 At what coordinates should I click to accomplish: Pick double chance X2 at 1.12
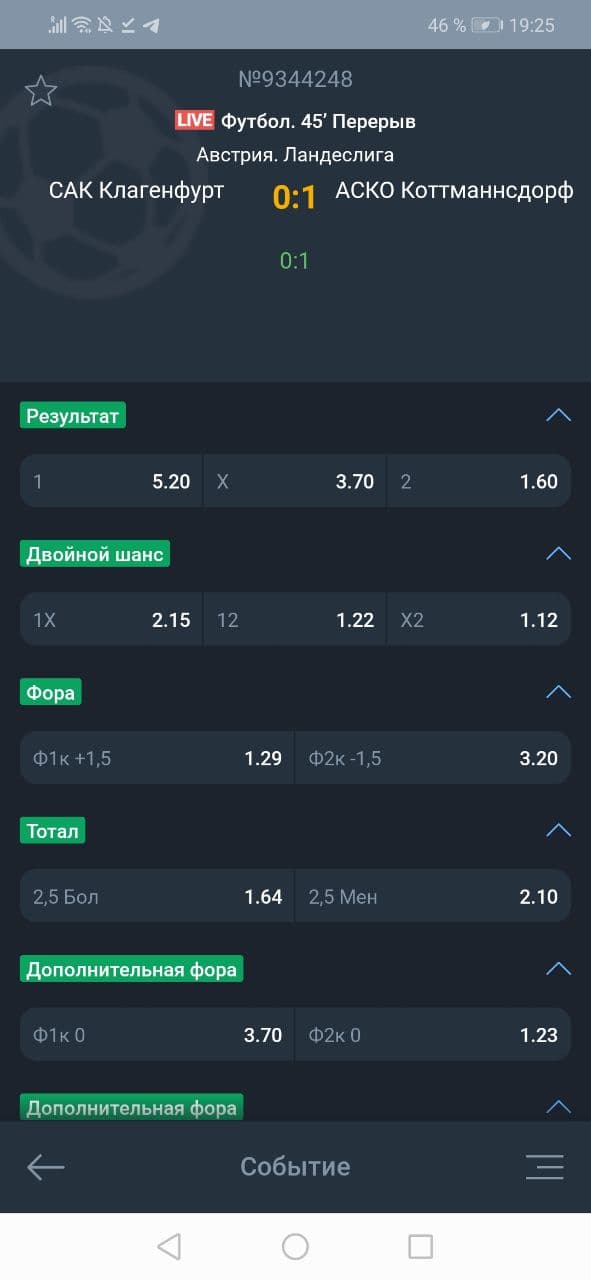pos(479,619)
